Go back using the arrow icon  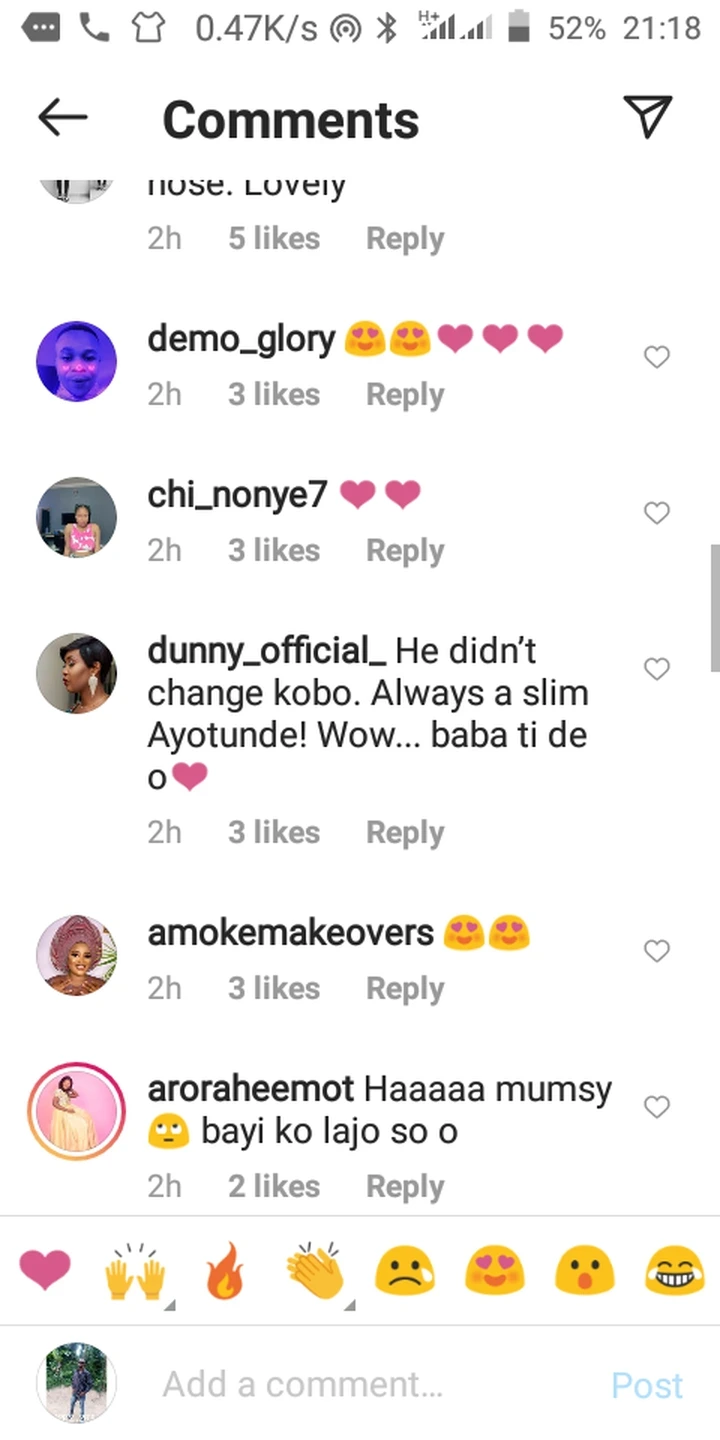tap(63, 118)
